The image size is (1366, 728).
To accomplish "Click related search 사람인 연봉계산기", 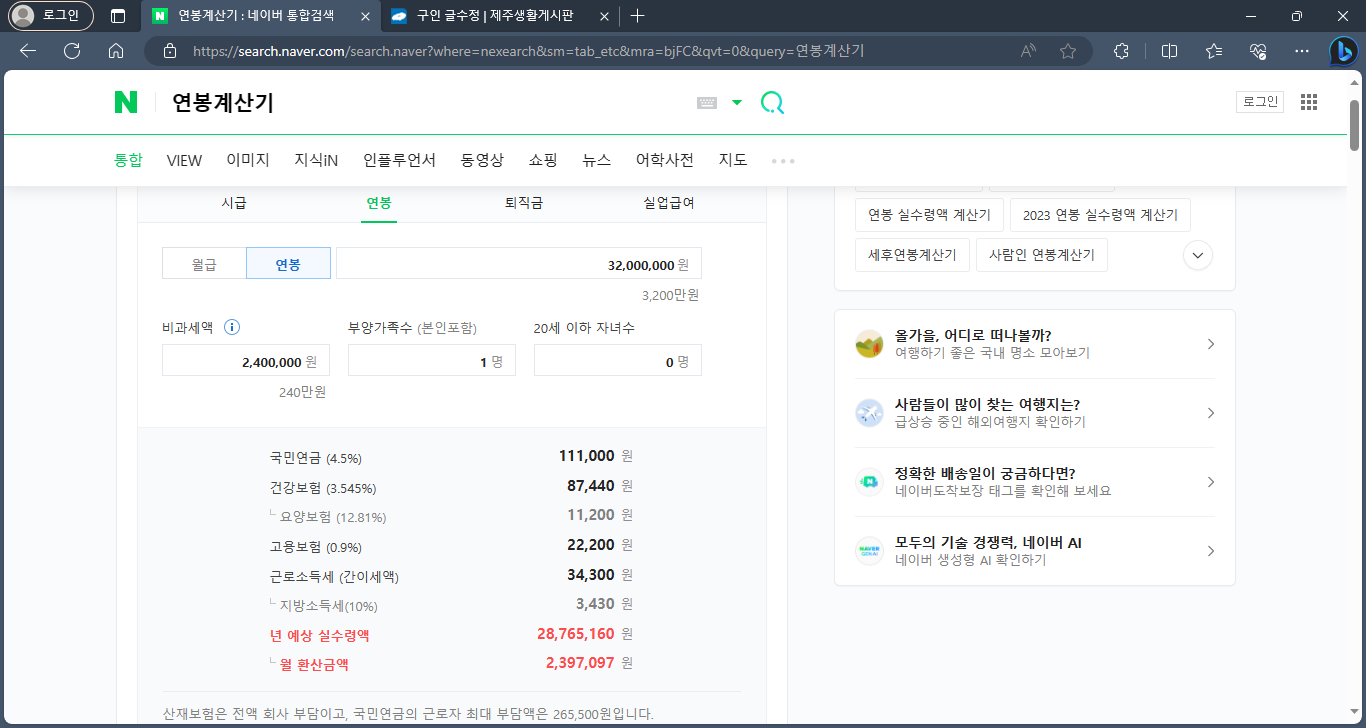I will [x=1042, y=254].
